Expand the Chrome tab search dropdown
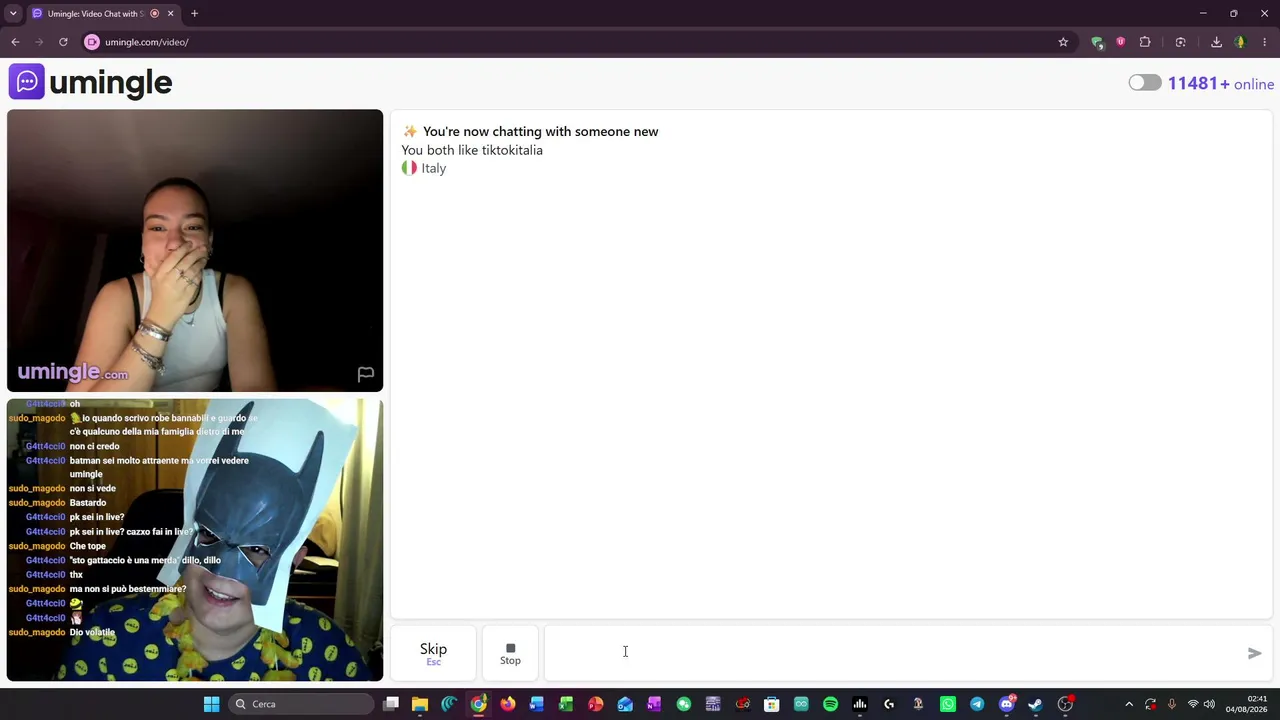This screenshot has height=720, width=1280. click(13, 14)
